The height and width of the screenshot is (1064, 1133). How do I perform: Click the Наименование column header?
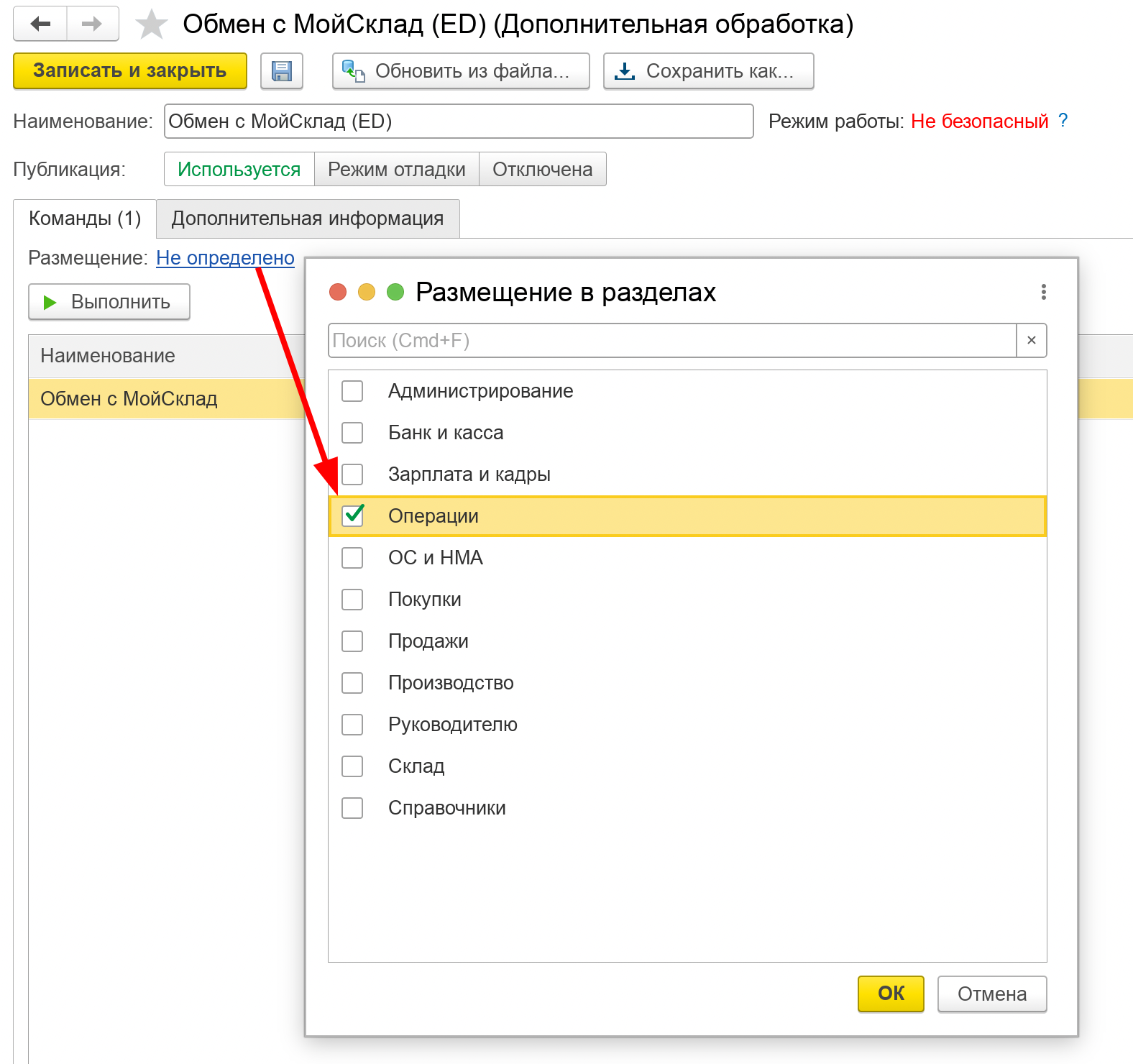tap(167, 356)
